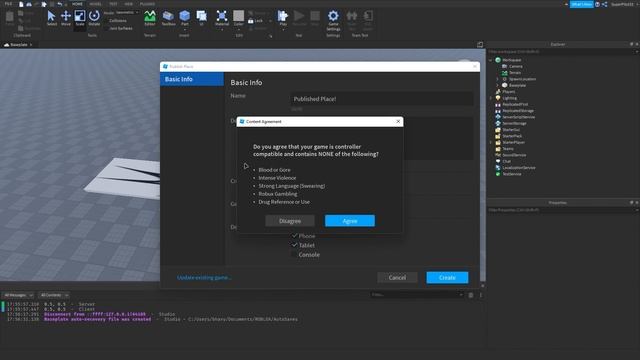Click the Camera icon in Explorer
Screen dimensions: 640x360
pyautogui.click(x=504, y=66)
